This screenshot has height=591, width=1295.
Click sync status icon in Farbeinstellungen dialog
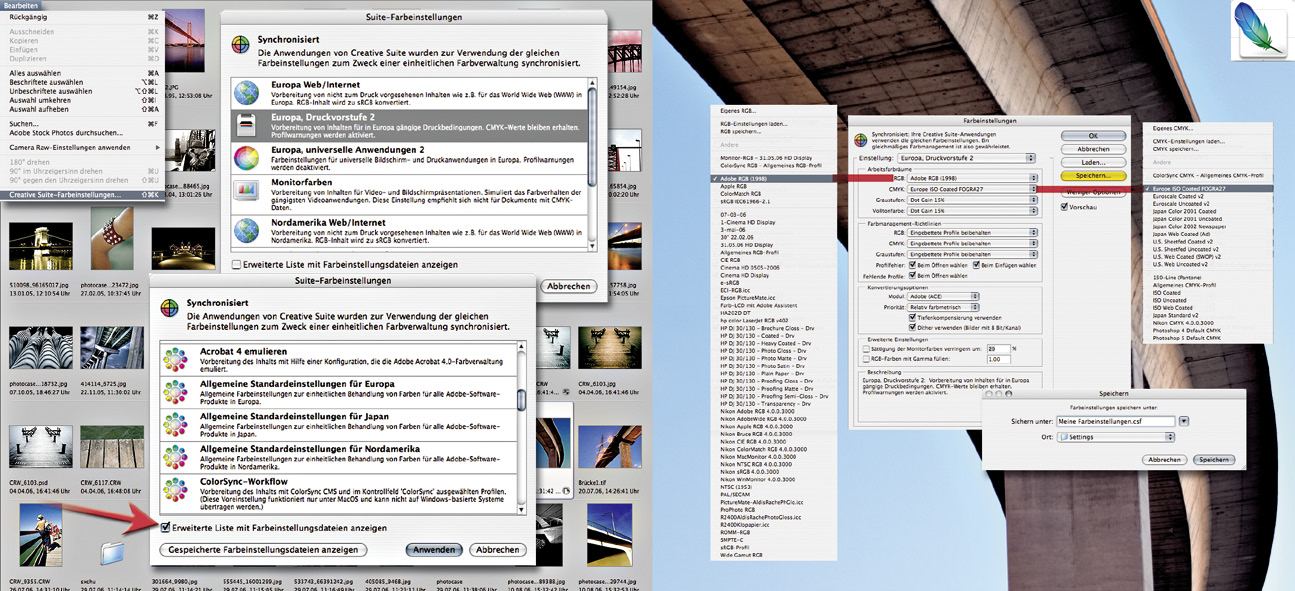tap(859, 140)
